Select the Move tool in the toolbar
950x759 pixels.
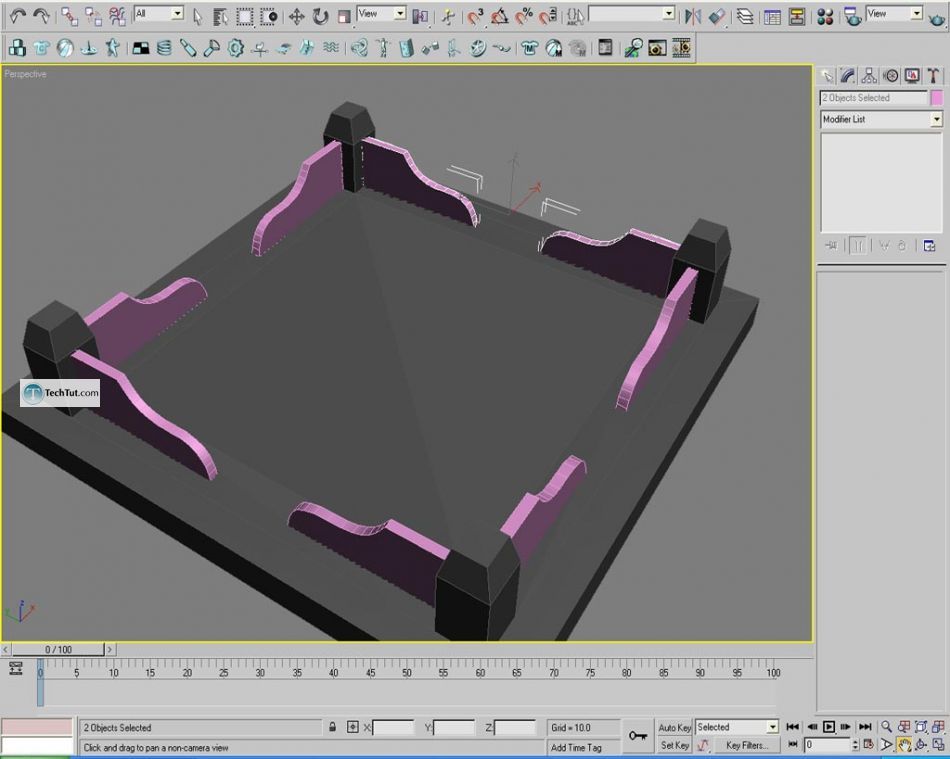297,16
